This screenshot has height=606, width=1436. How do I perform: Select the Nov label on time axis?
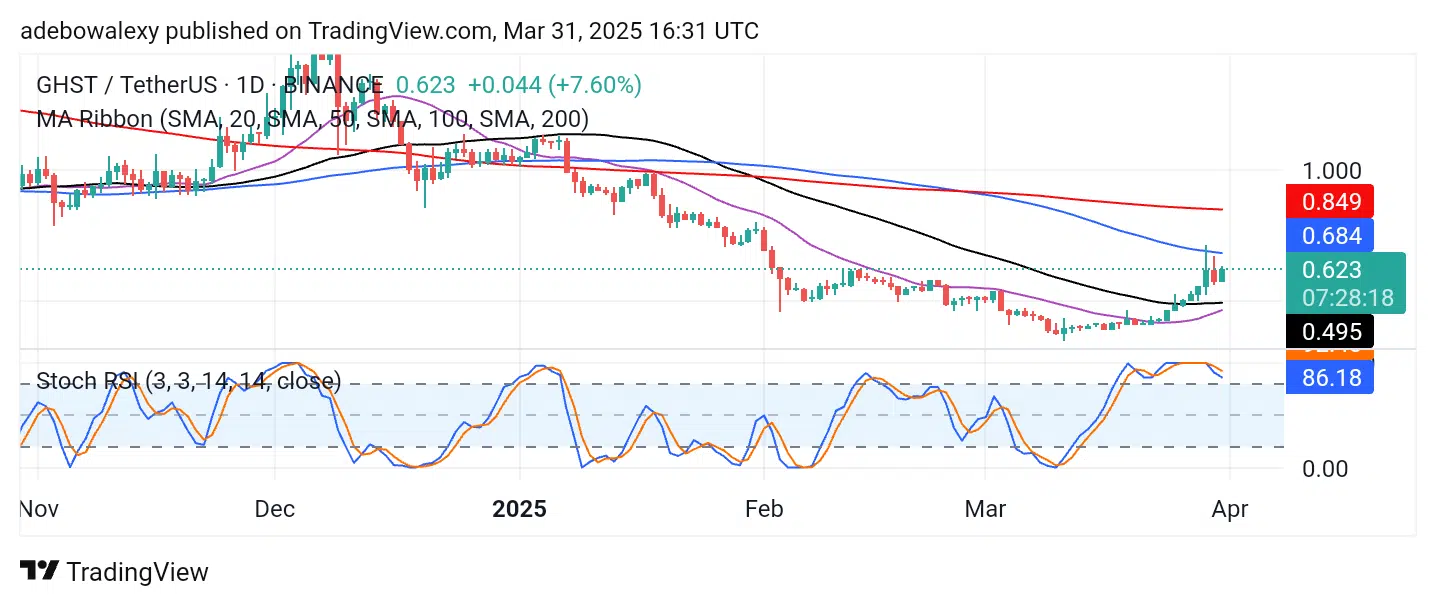point(40,509)
